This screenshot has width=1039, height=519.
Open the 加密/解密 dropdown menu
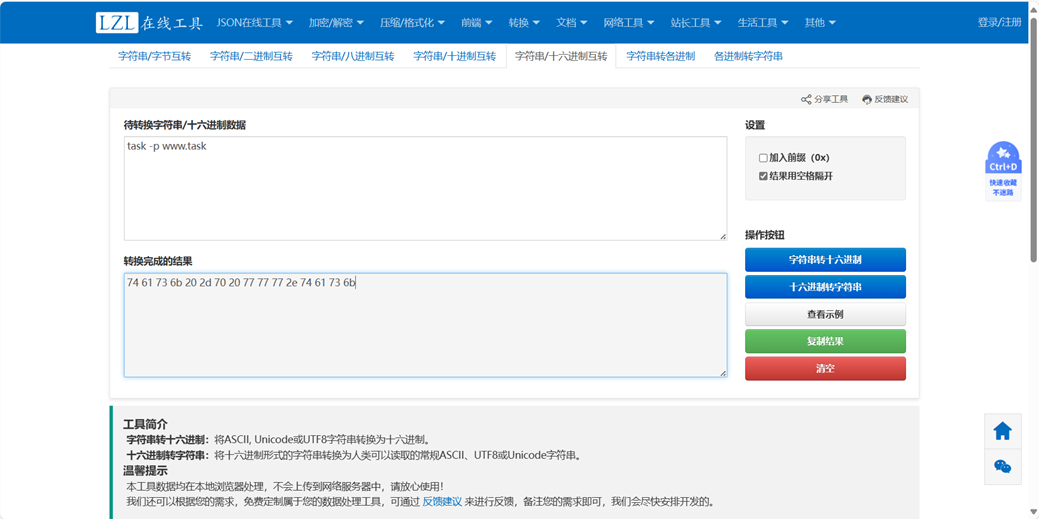[336, 22]
